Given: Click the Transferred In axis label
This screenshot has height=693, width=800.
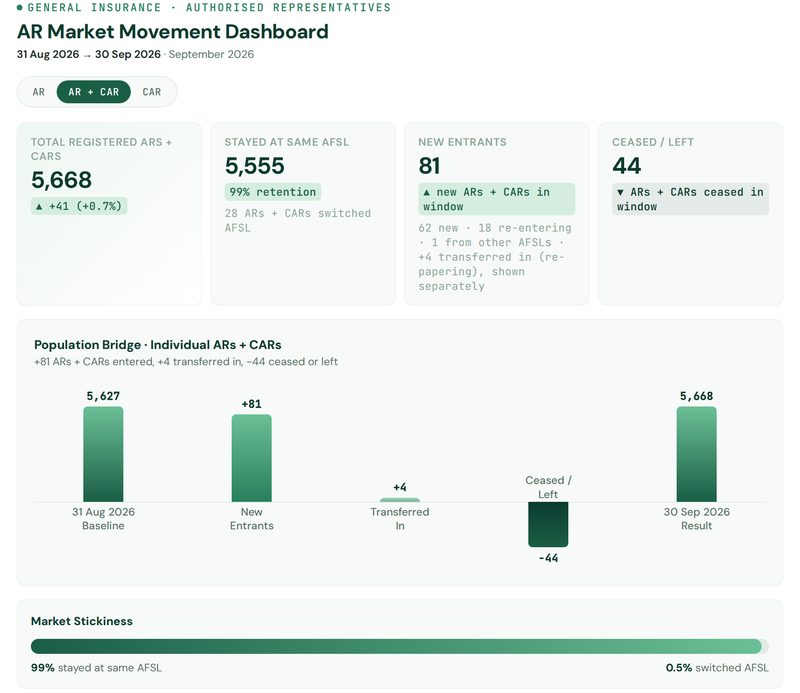Looking at the screenshot, I should (x=400, y=519).
